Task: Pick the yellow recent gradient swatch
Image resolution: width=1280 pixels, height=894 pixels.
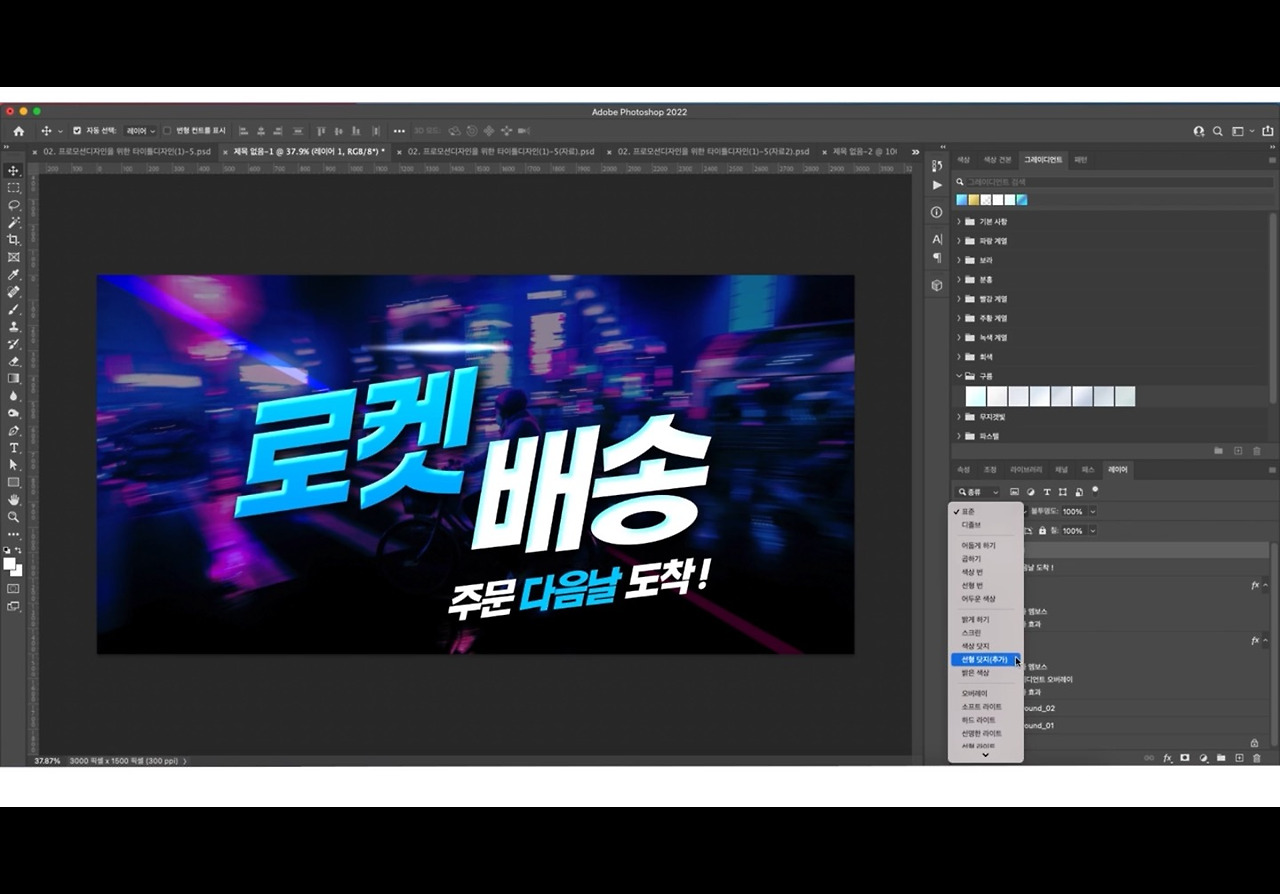Action: pos(973,200)
